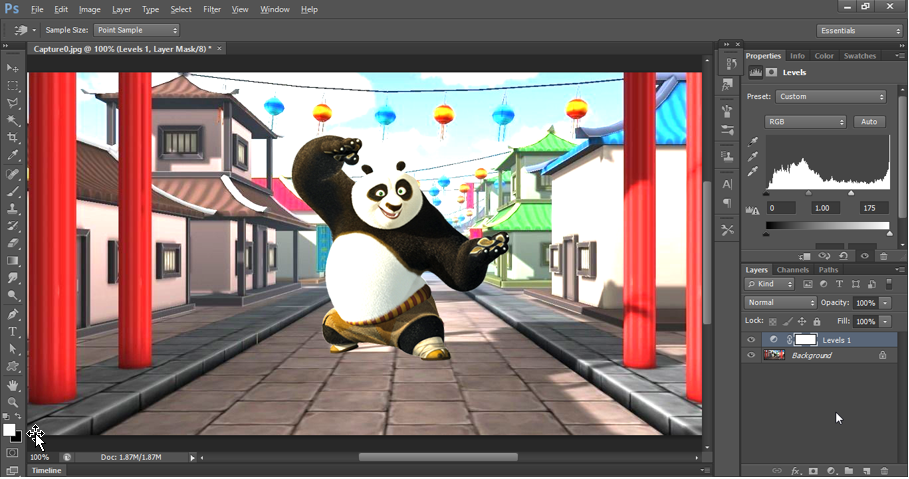Open the Eyedropper tool preset picker
The height and width of the screenshot is (479, 909).
(x=24, y=30)
